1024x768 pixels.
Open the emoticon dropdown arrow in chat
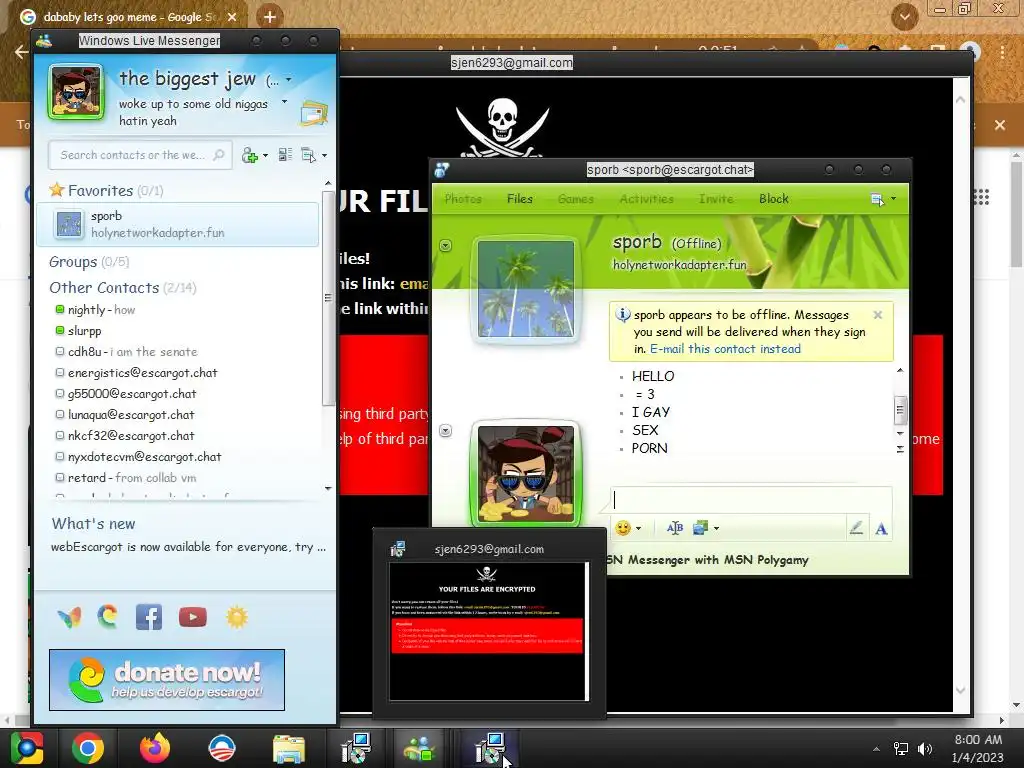pos(638,528)
